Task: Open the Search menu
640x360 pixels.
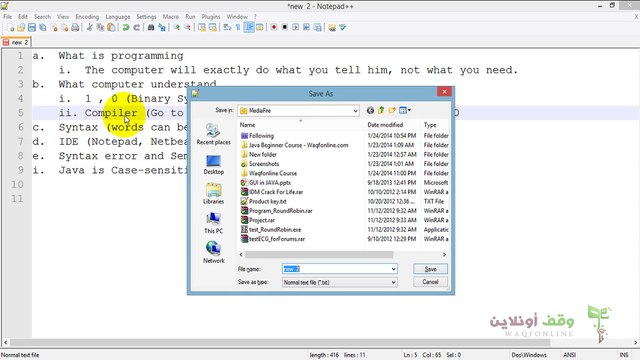Action: click(42, 17)
